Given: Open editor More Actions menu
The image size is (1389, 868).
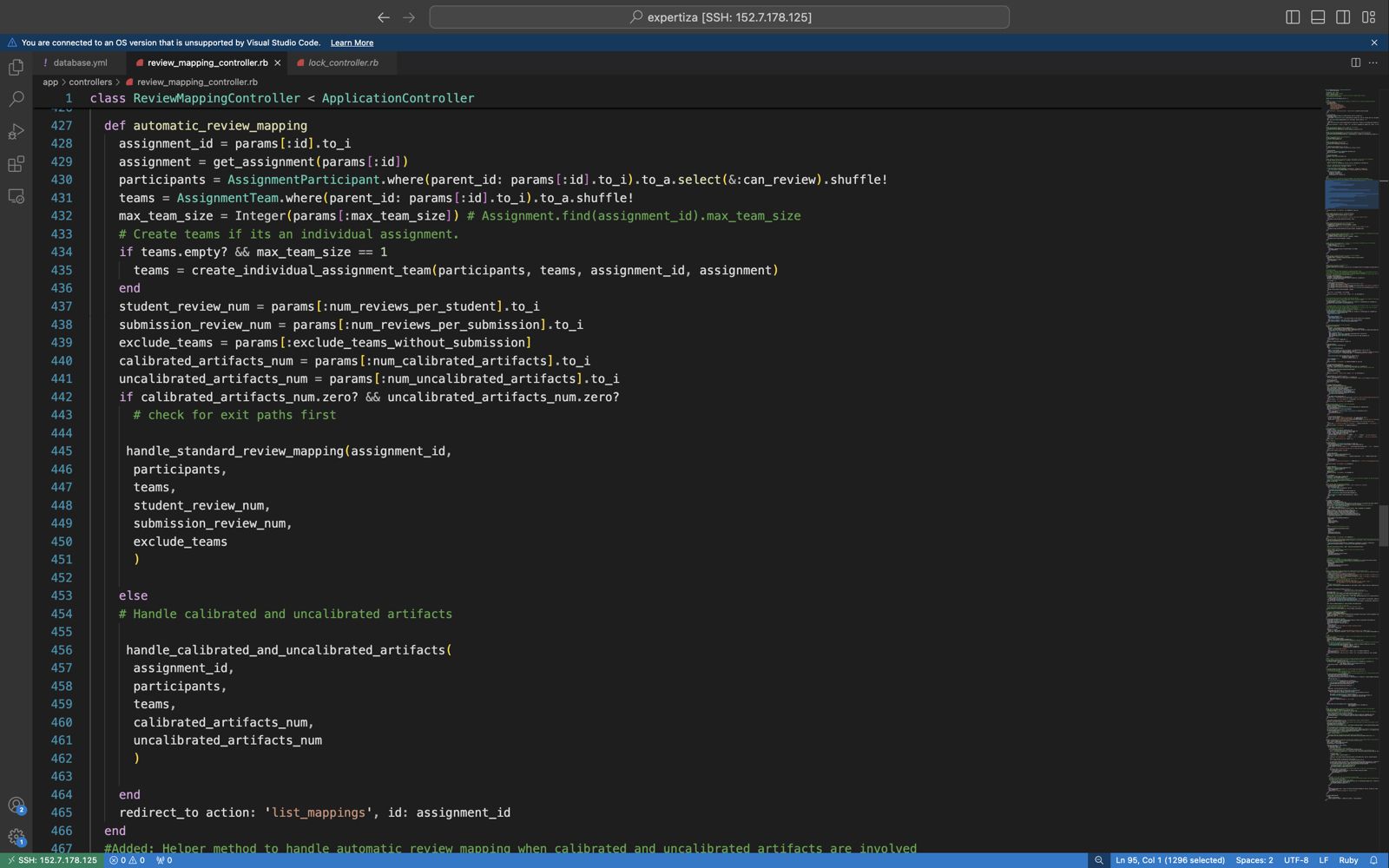Looking at the screenshot, I should coord(1373,62).
